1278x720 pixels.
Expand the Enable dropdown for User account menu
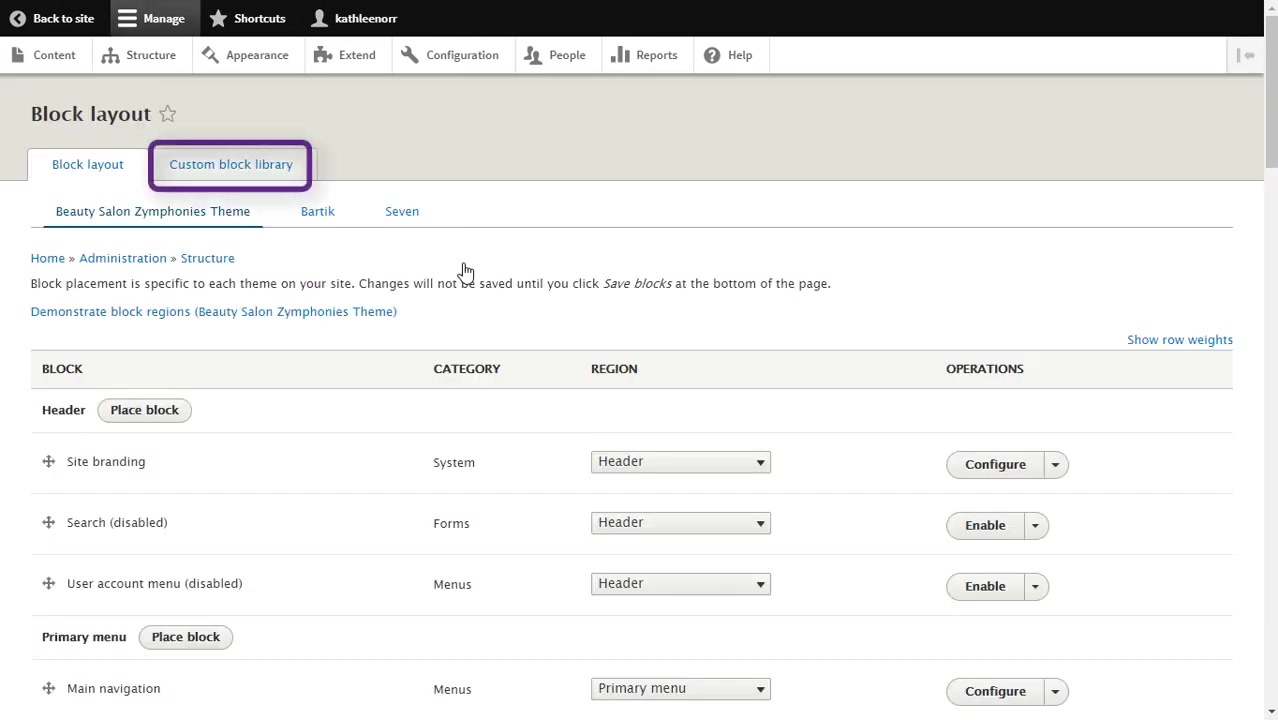[x=1034, y=586]
